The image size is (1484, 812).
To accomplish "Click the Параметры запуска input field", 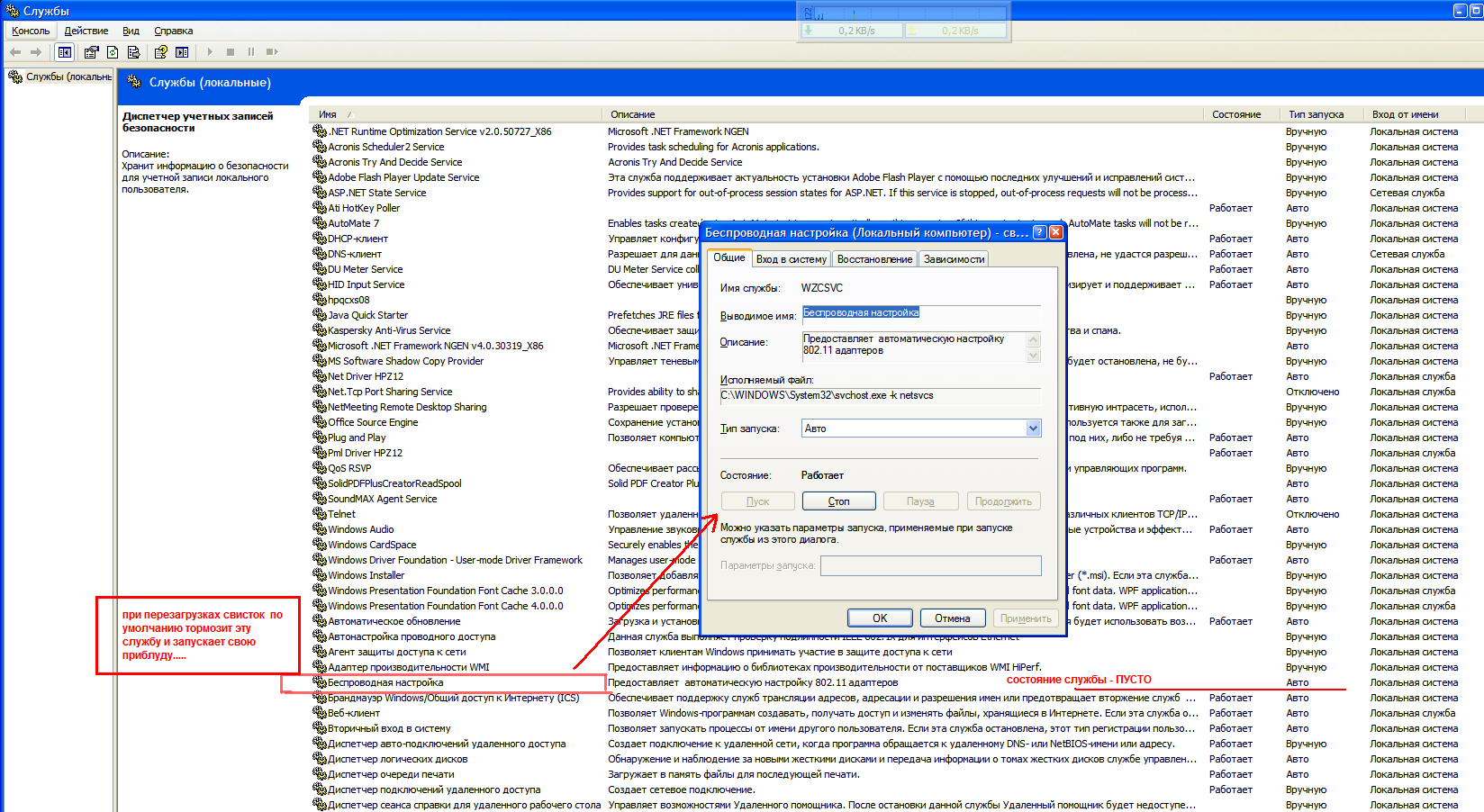I will pos(930,565).
